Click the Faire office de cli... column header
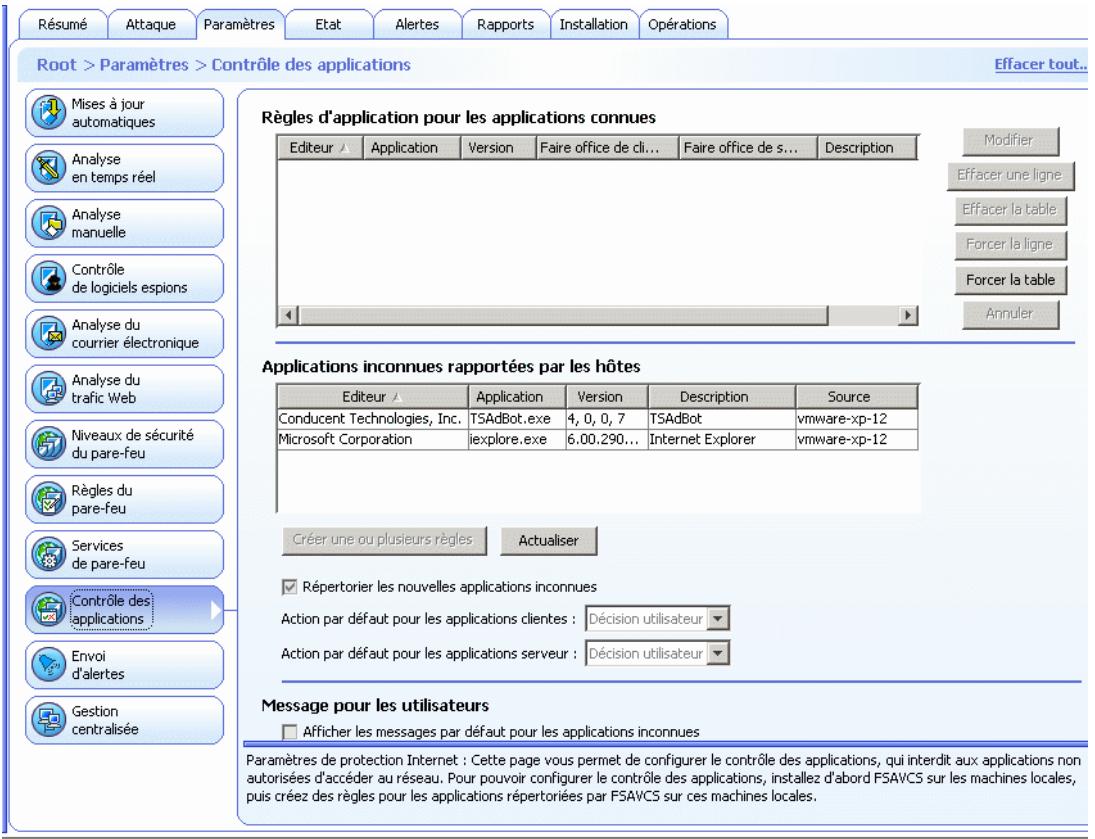The height and width of the screenshot is (839, 1095). pos(608,147)
